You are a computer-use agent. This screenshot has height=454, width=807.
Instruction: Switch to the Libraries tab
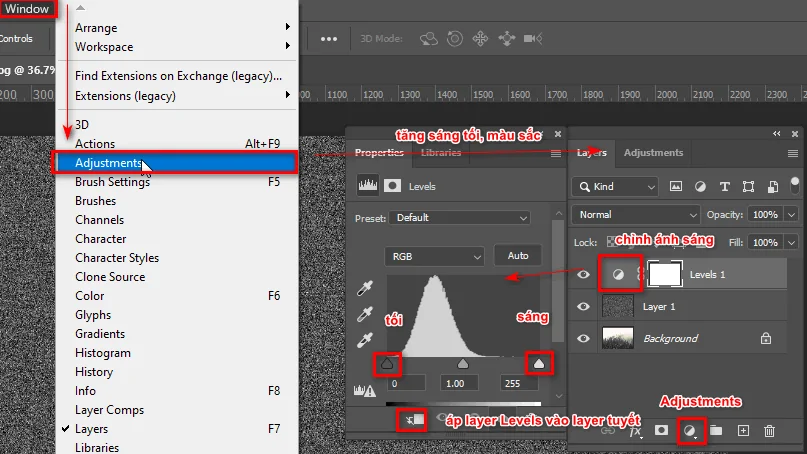tap(441, 153)
